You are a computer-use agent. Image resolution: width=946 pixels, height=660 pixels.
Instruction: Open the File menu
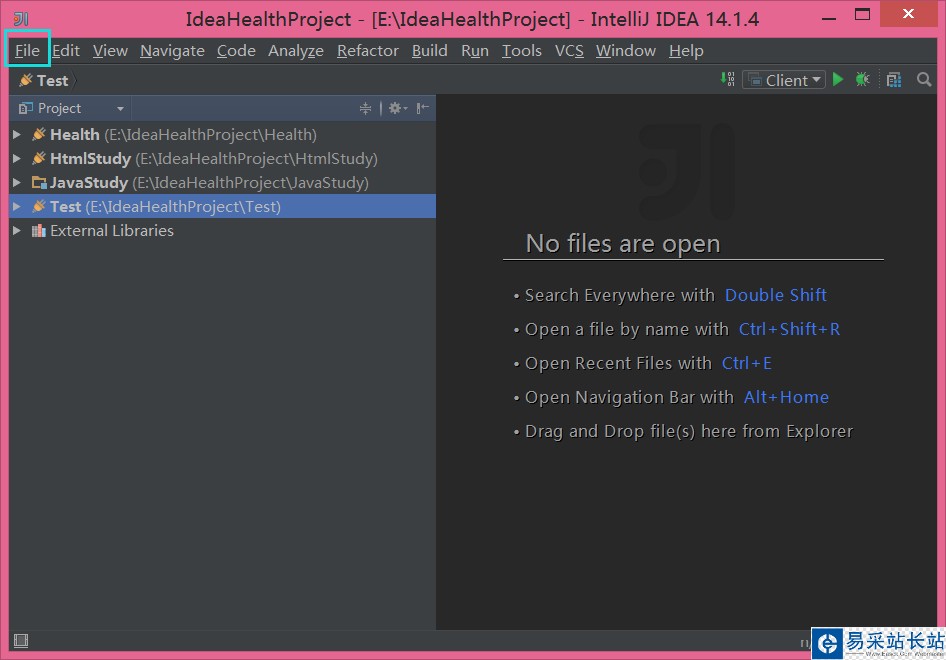click(27, 50)
